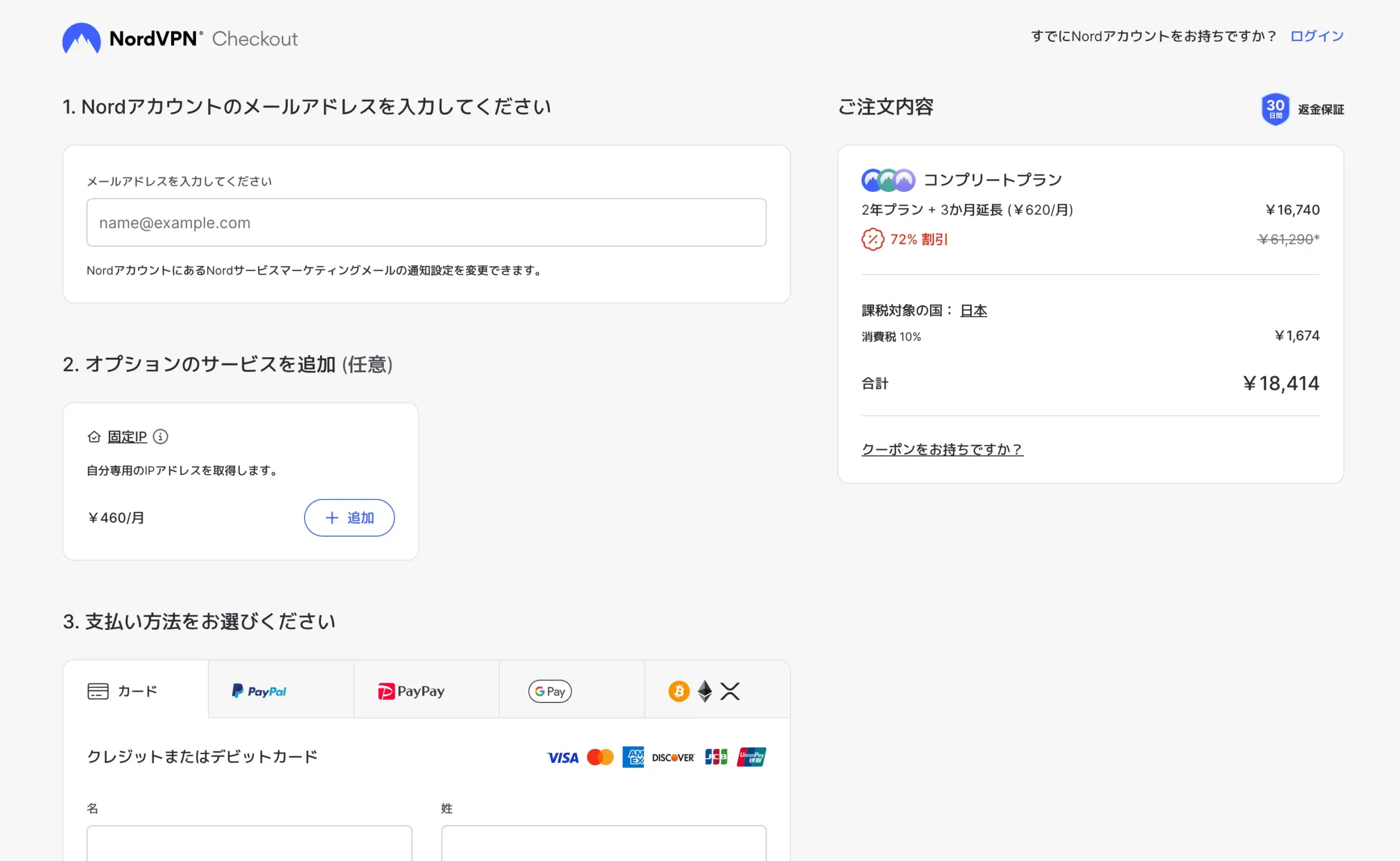Click the Ethereum icon
The width and height of the screenshot is (1400, 861).
[705, 691]
